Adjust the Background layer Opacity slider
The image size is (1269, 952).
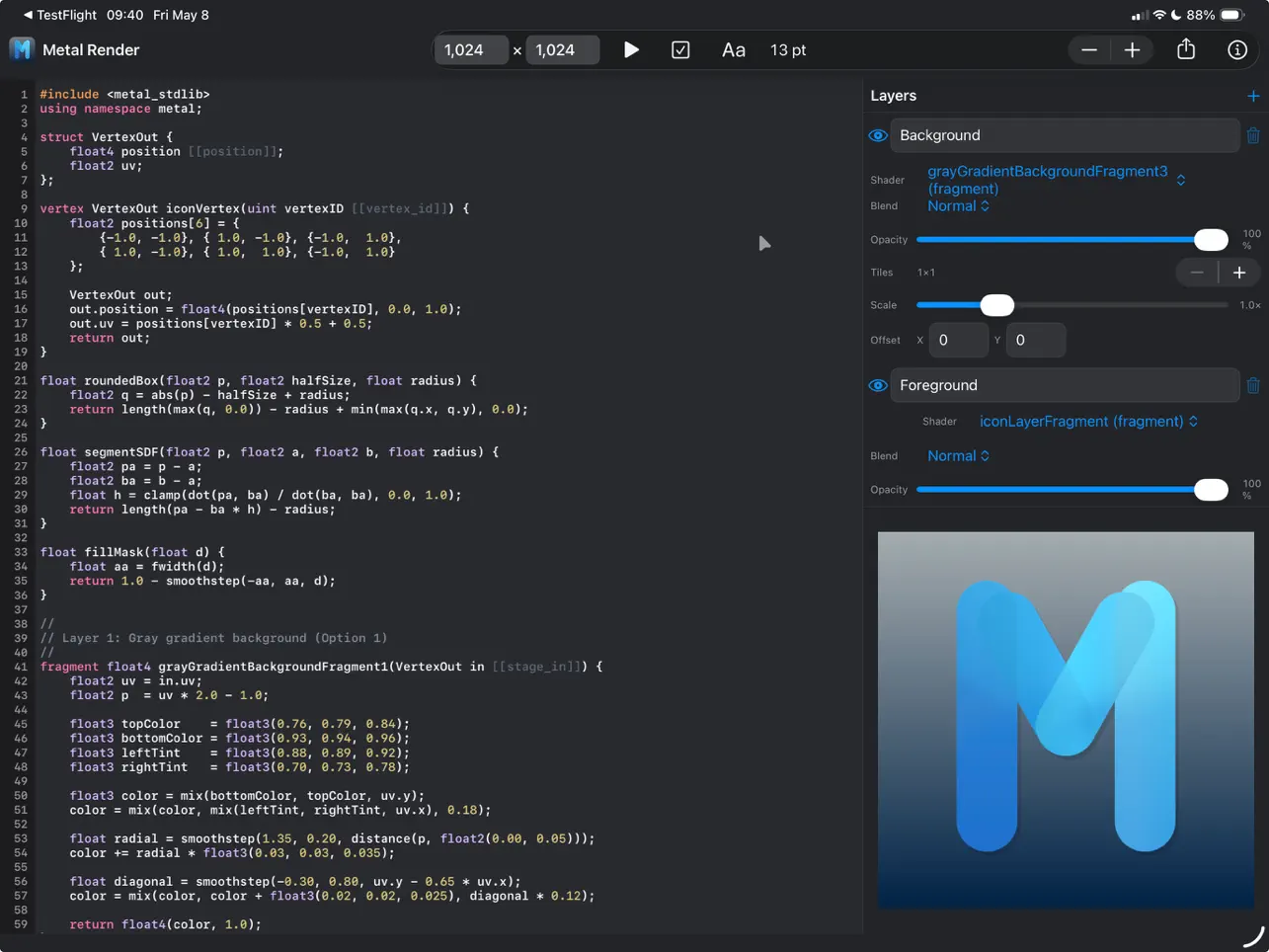[x=1071, y=239]
